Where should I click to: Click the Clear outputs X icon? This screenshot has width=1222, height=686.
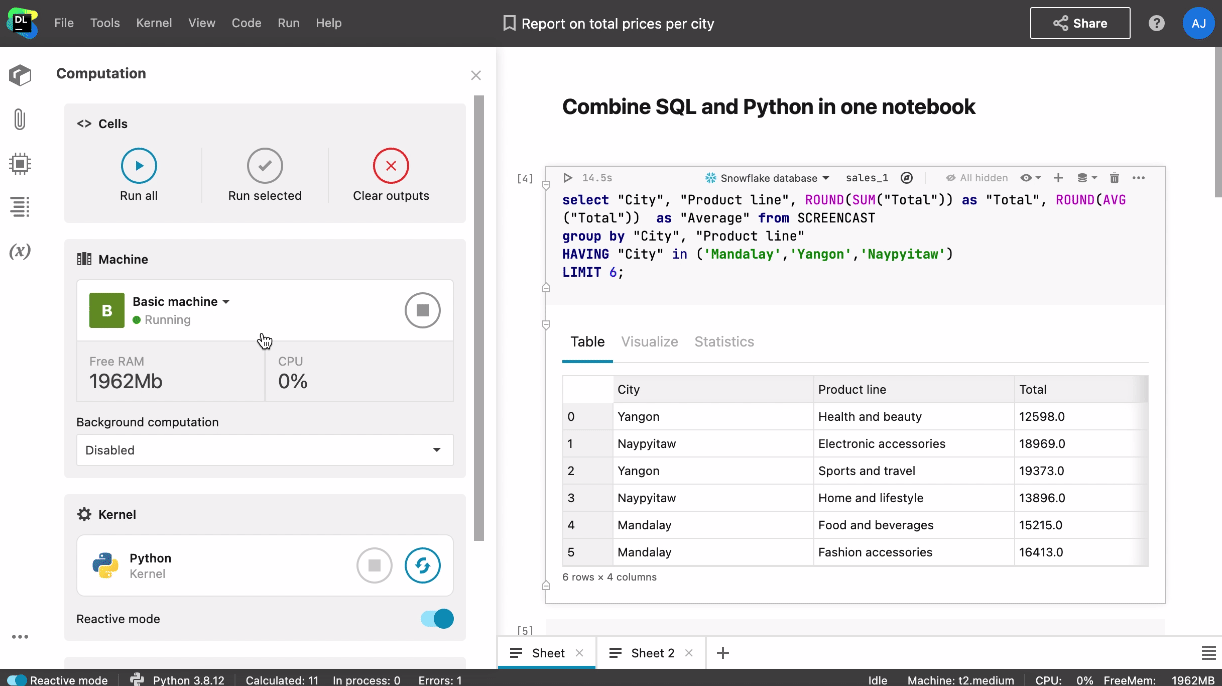[x=391, y=166]
